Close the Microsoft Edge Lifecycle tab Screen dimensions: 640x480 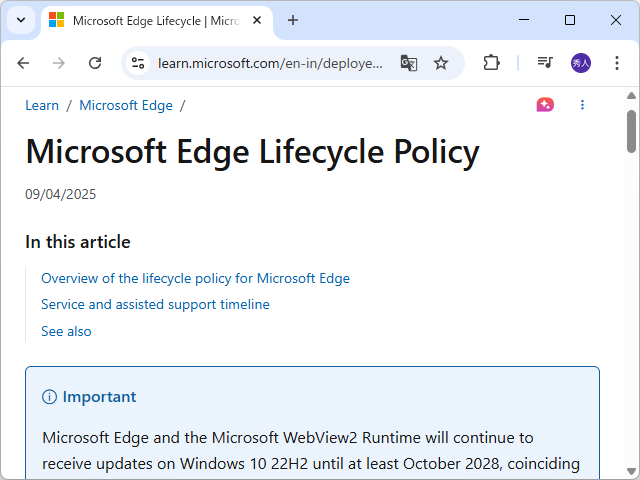pos(258,20)
